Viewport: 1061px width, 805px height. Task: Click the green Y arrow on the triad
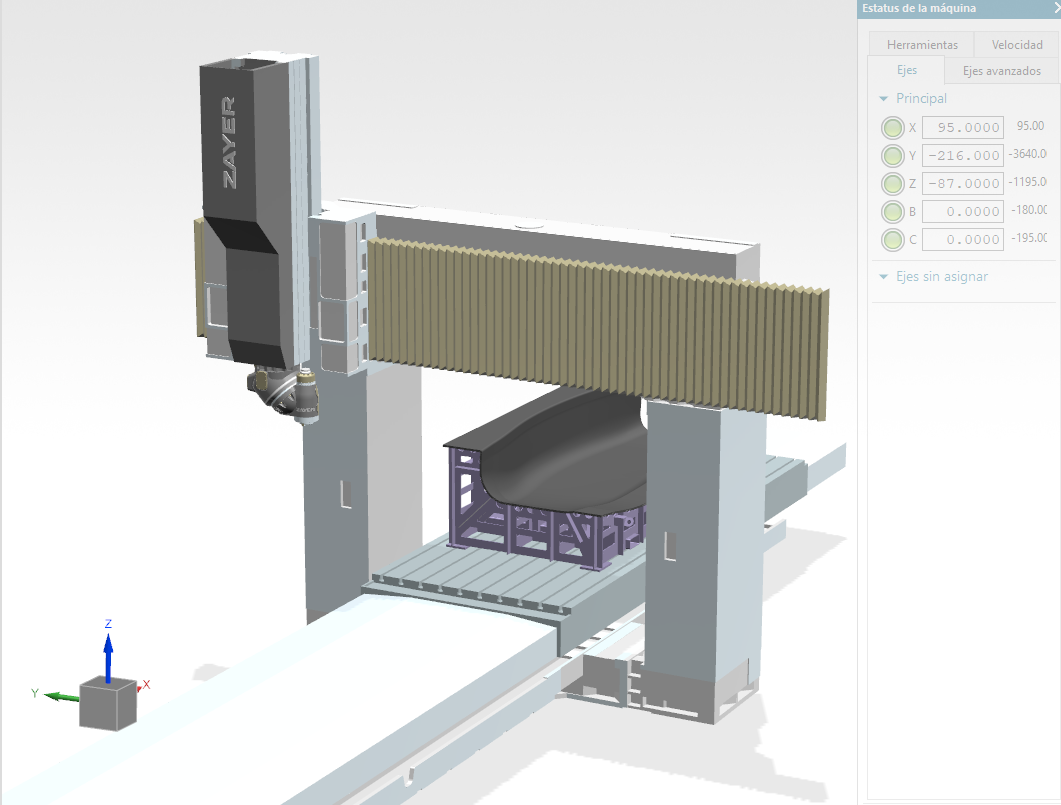coord(62,695)
